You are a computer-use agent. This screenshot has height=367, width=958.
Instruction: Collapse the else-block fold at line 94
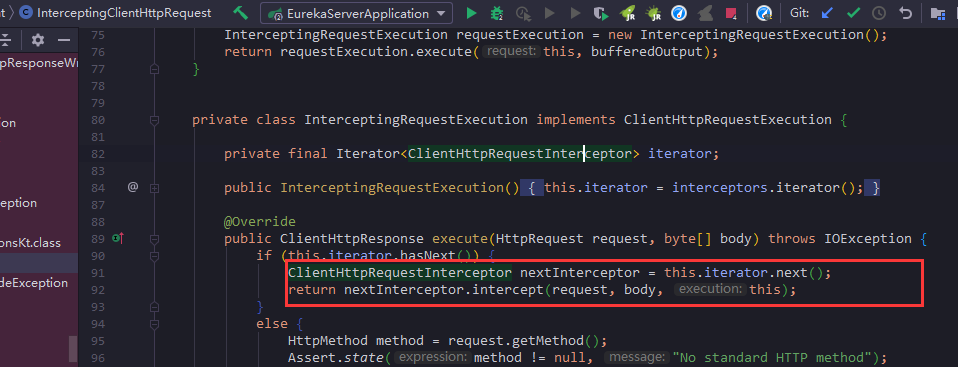[154, 323]
